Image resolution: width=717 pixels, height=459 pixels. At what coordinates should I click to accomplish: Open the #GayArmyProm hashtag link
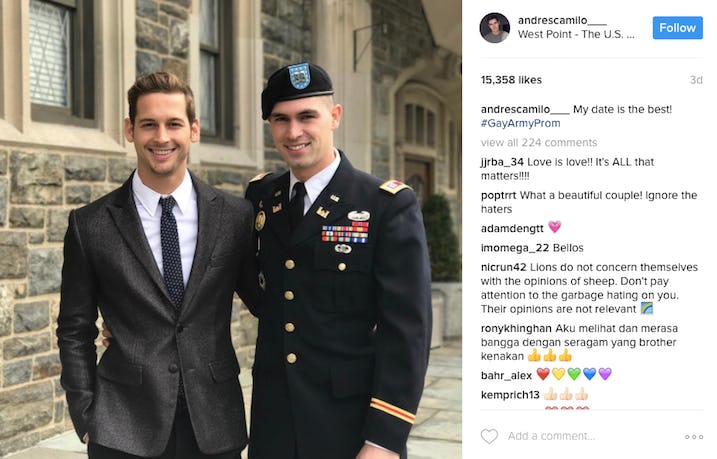[x=520, y=123]
